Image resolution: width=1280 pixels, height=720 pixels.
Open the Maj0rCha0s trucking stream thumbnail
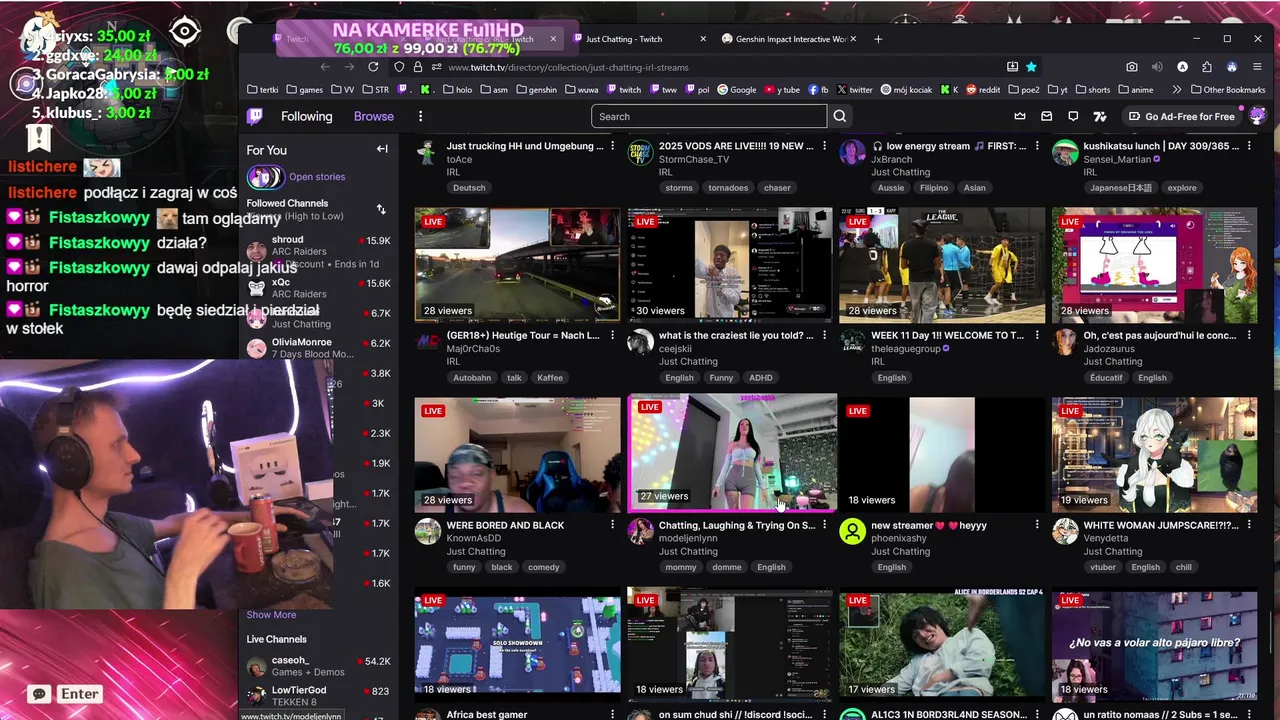518,265
